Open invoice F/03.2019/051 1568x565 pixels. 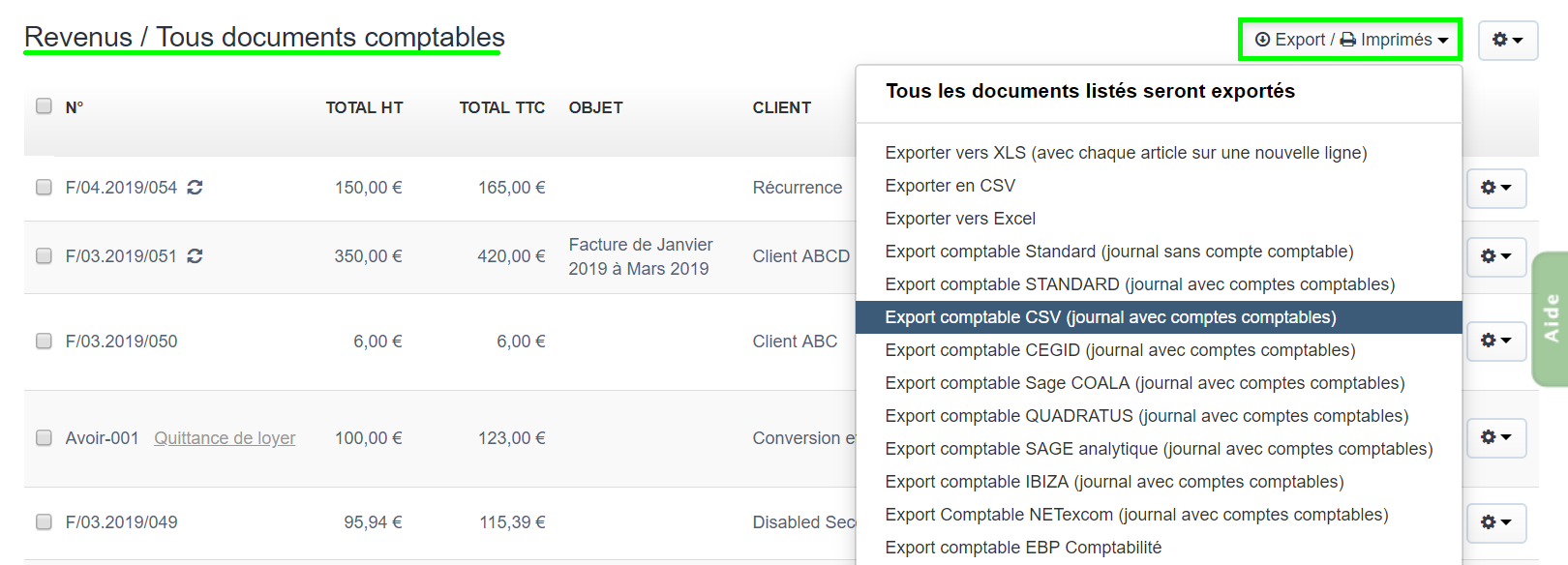tap(121, 256)
